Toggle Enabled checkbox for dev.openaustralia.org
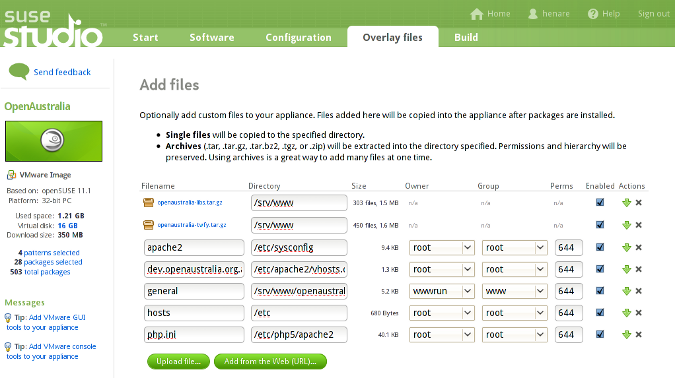This screenshot has width=675, height=378. (600, 269)
